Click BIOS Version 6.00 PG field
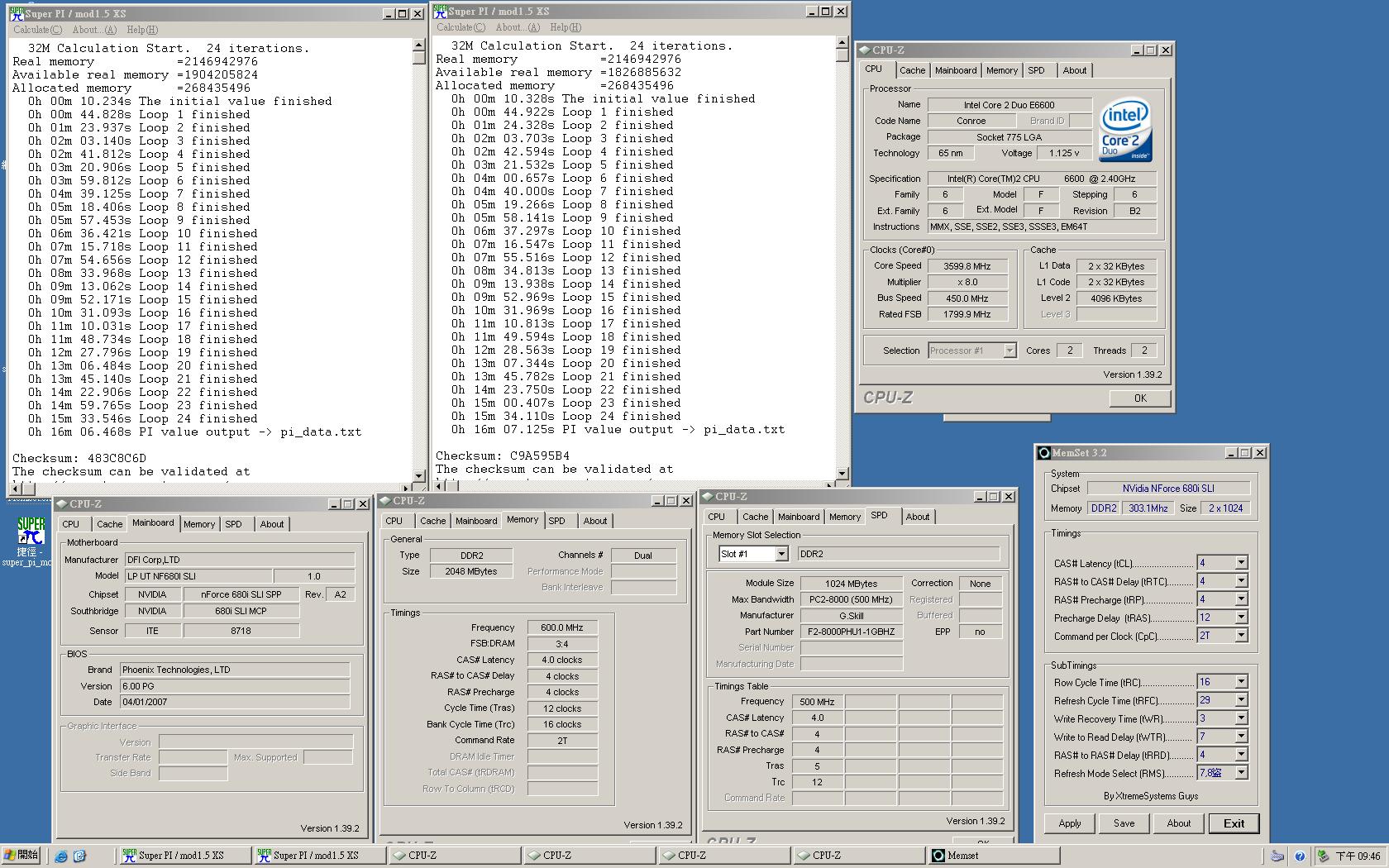This screenshot has width=1389, height=868. (x=235, y=686)
